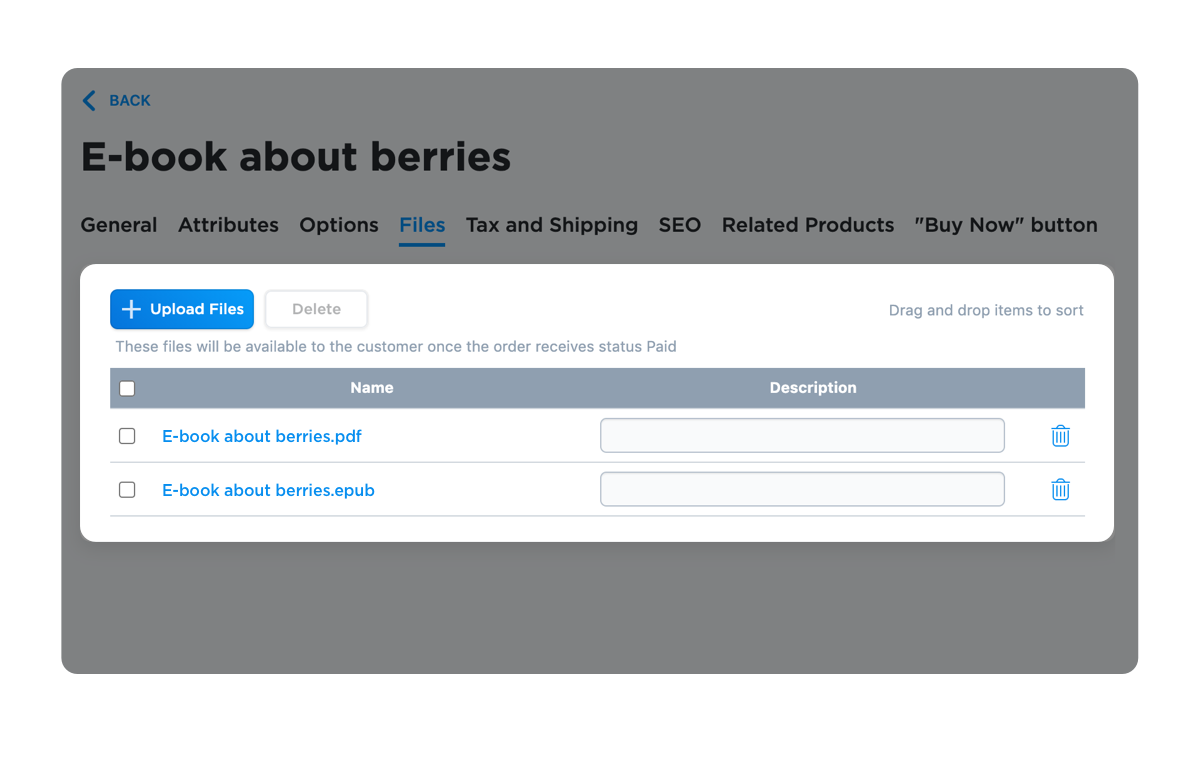Tick the checkbox for E-book about berries.epub
1200x772 pixels.
(127, 490)
